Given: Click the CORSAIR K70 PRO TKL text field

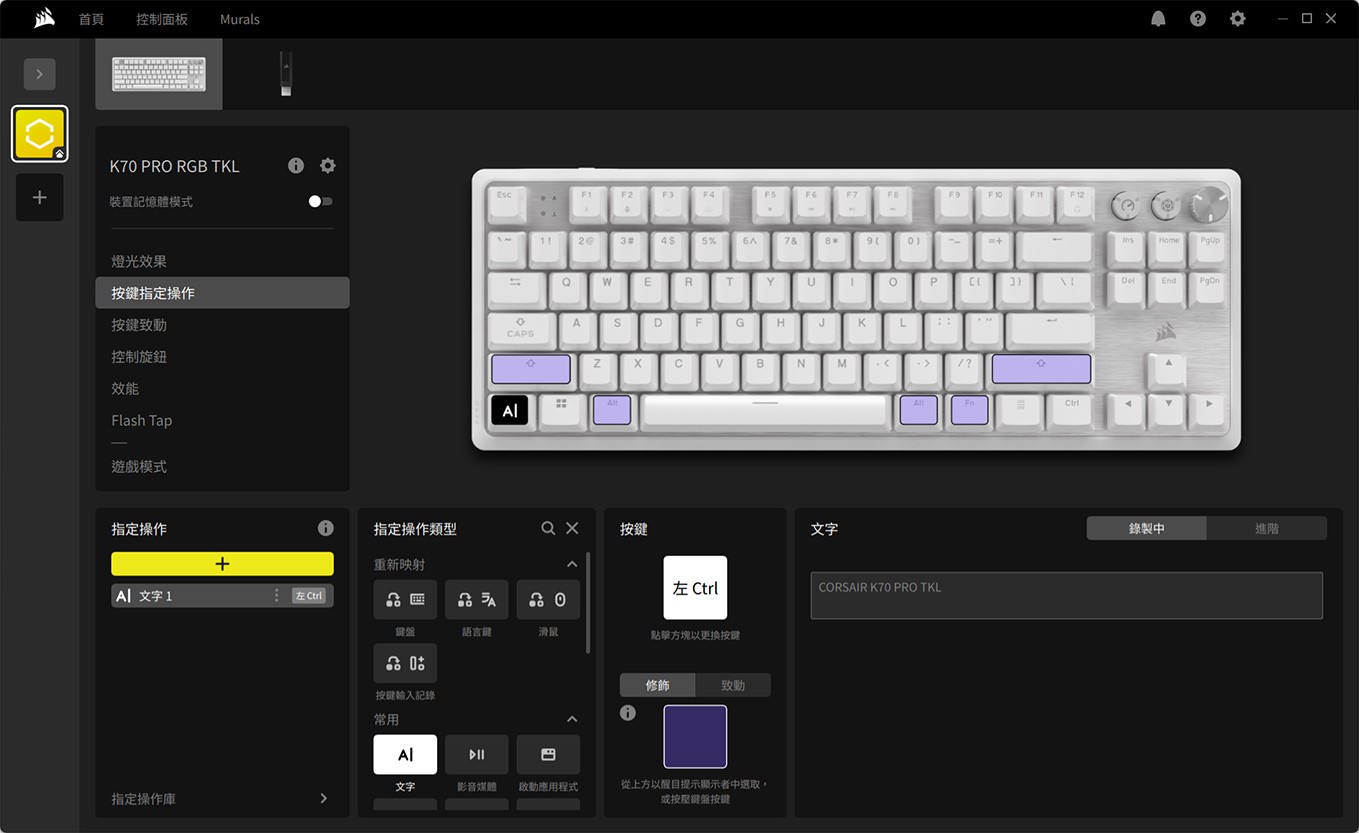Looking at the screenshot, I should pyautogui.click(x=1067, y=595).
